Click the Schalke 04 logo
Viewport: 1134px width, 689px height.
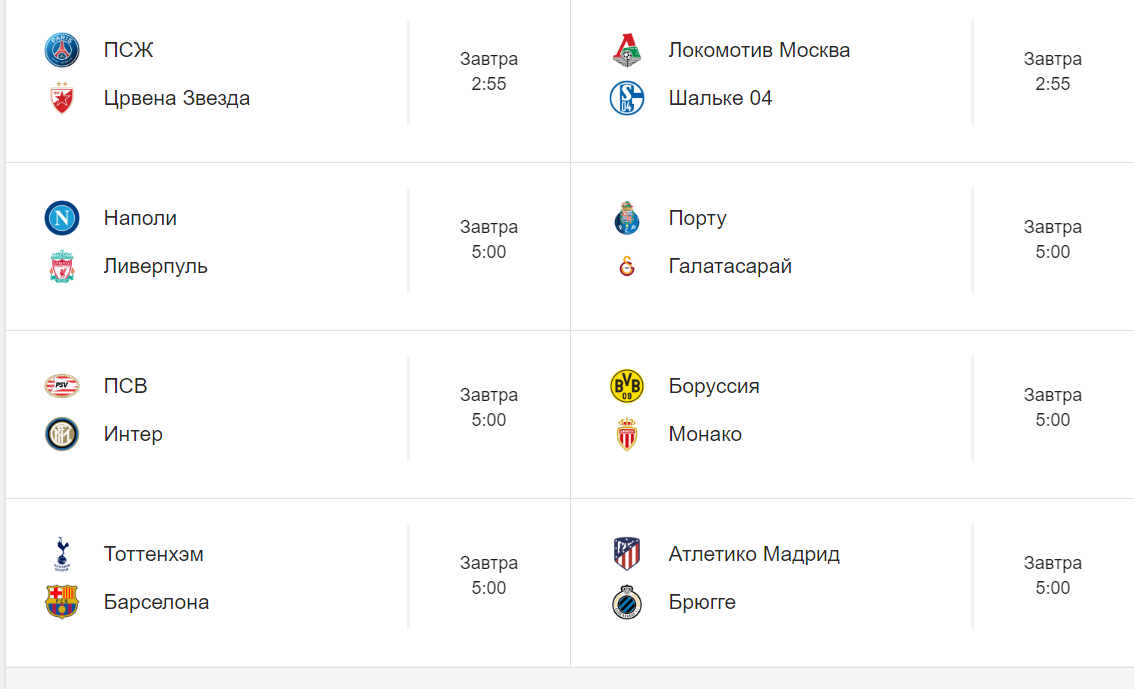[627, 98]
